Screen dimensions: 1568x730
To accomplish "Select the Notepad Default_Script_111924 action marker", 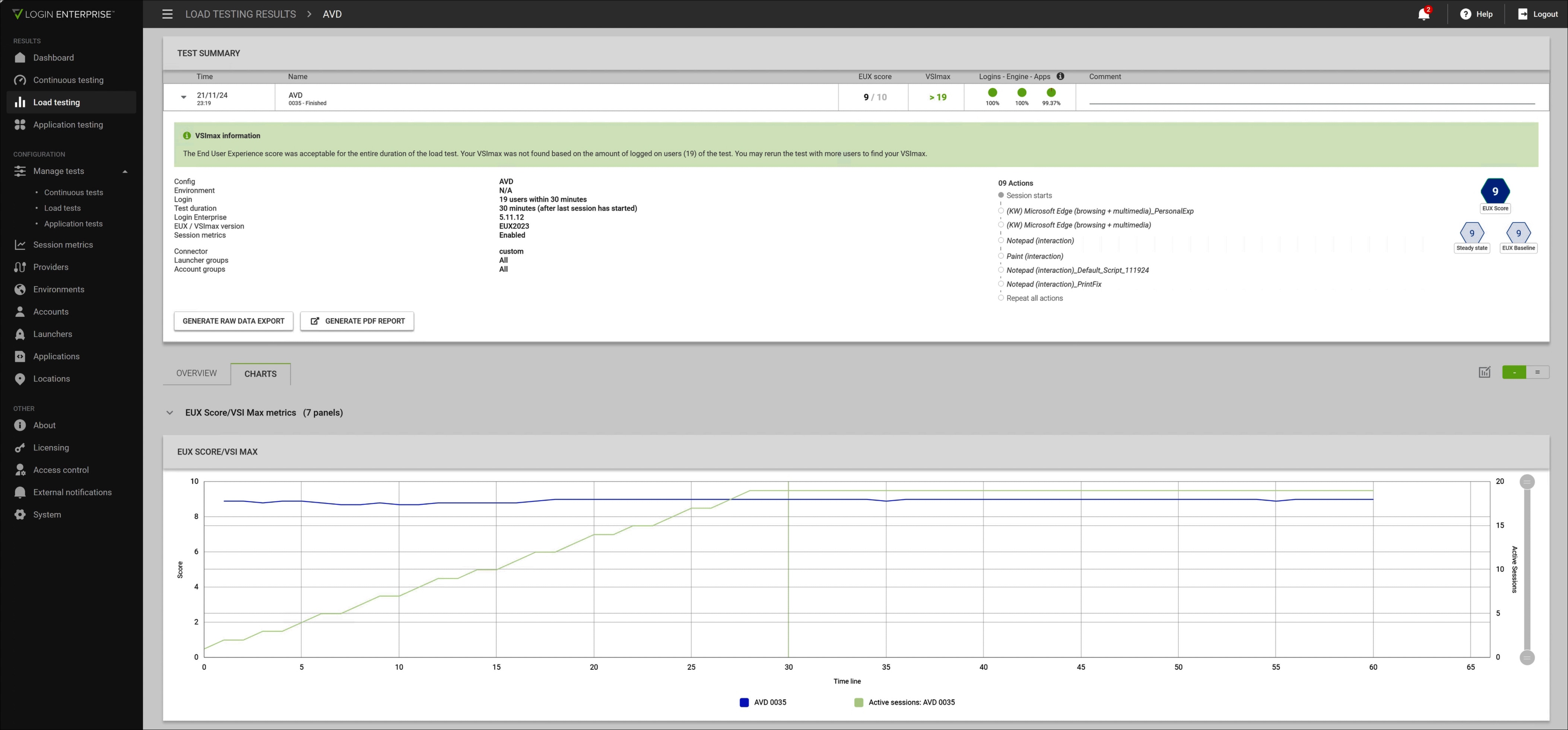I will pos(1001,270).
